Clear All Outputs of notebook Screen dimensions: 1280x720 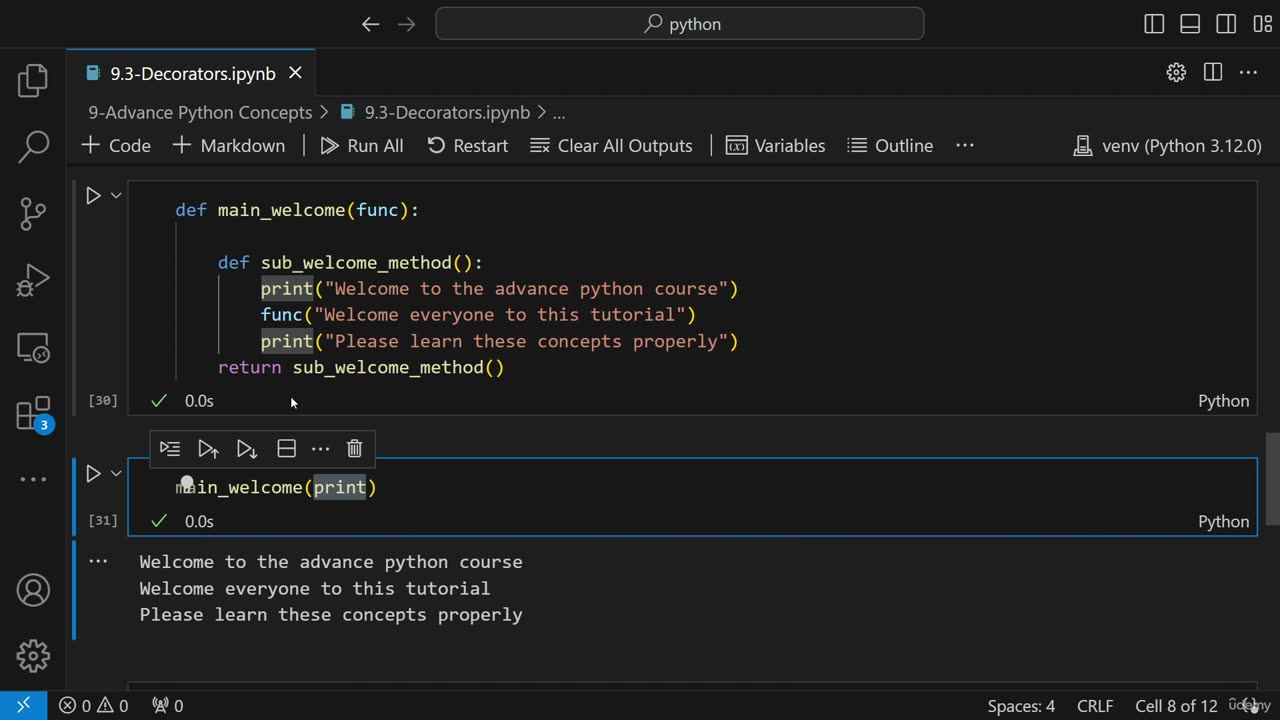point(611,146)
